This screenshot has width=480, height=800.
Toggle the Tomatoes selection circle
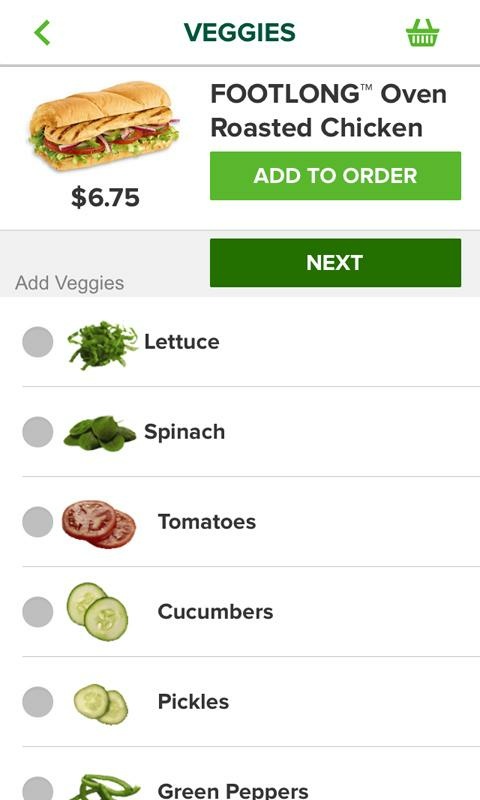click(x=38, y=521)
